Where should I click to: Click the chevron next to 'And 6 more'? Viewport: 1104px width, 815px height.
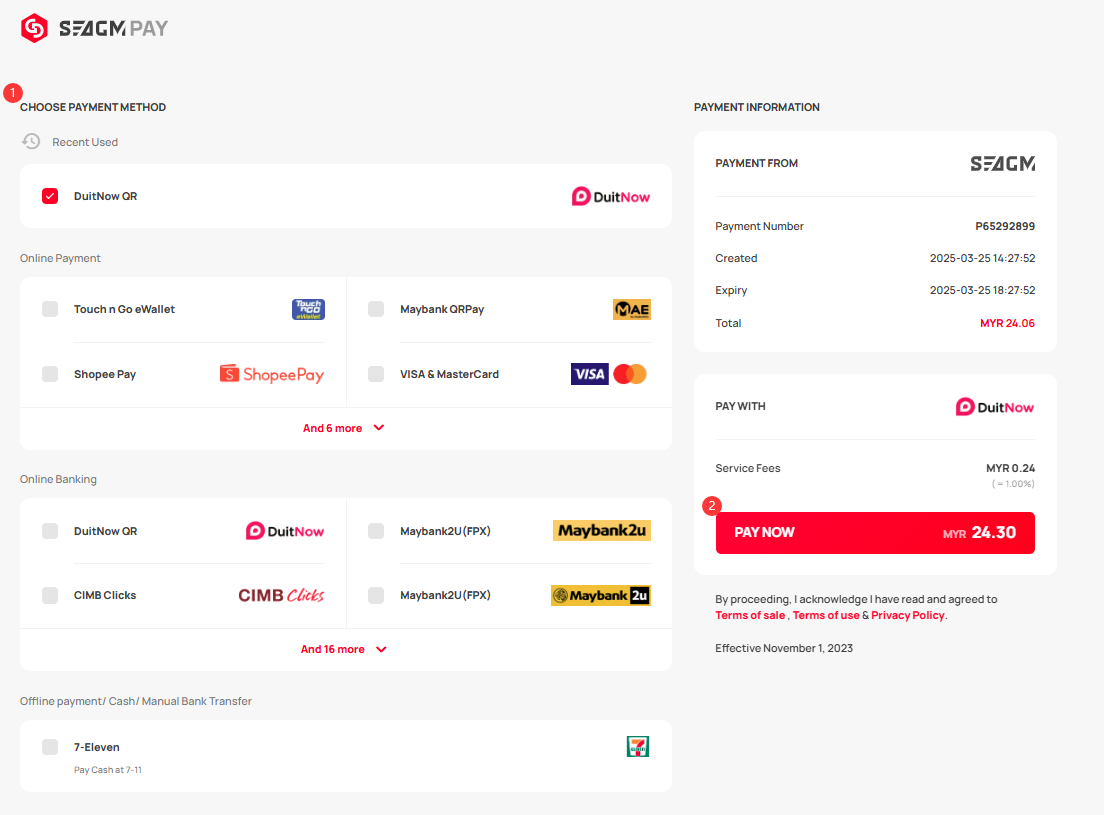[x=379, y=427]
